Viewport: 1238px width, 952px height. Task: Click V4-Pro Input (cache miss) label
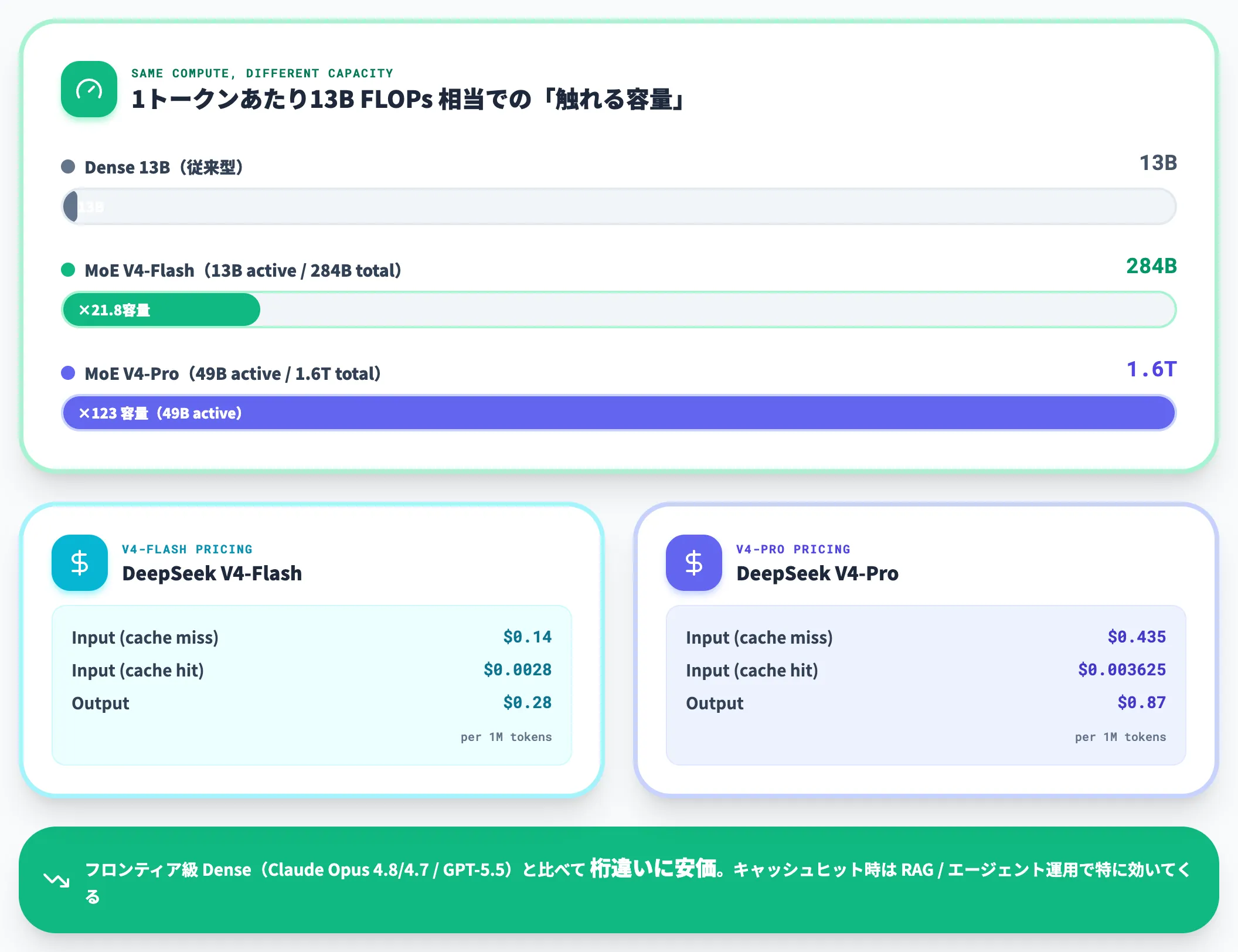tap(759, 637)
